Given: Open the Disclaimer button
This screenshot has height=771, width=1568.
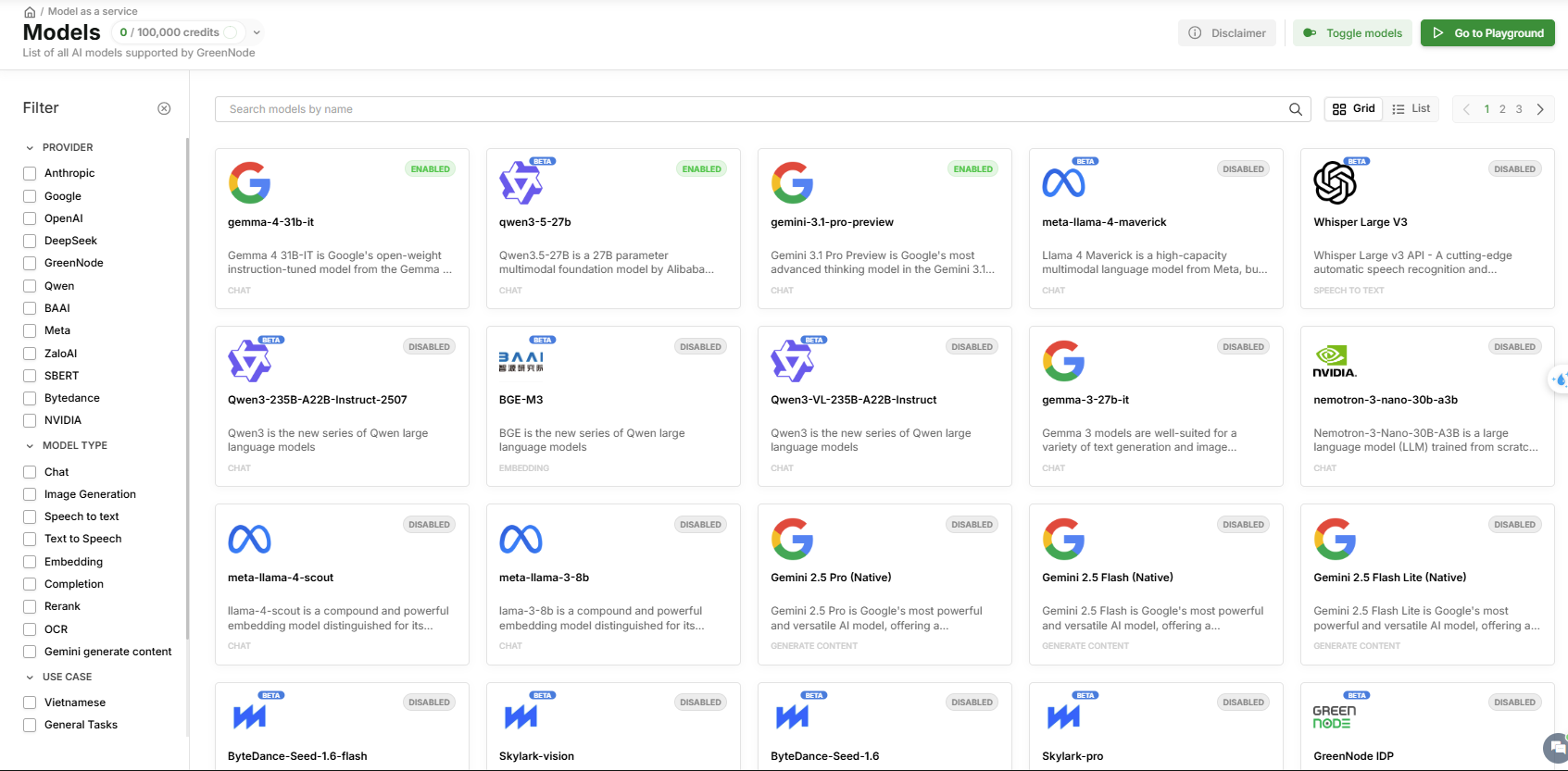Looking at the screenshot, I should pos(1227,33).
